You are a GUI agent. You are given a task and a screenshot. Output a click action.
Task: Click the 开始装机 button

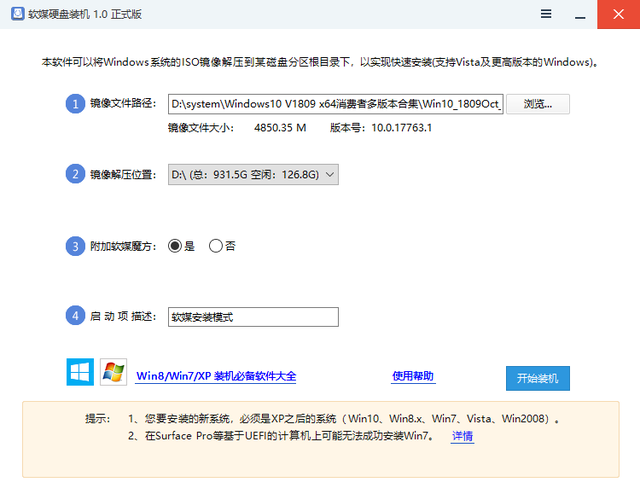[x=538, y=378]
